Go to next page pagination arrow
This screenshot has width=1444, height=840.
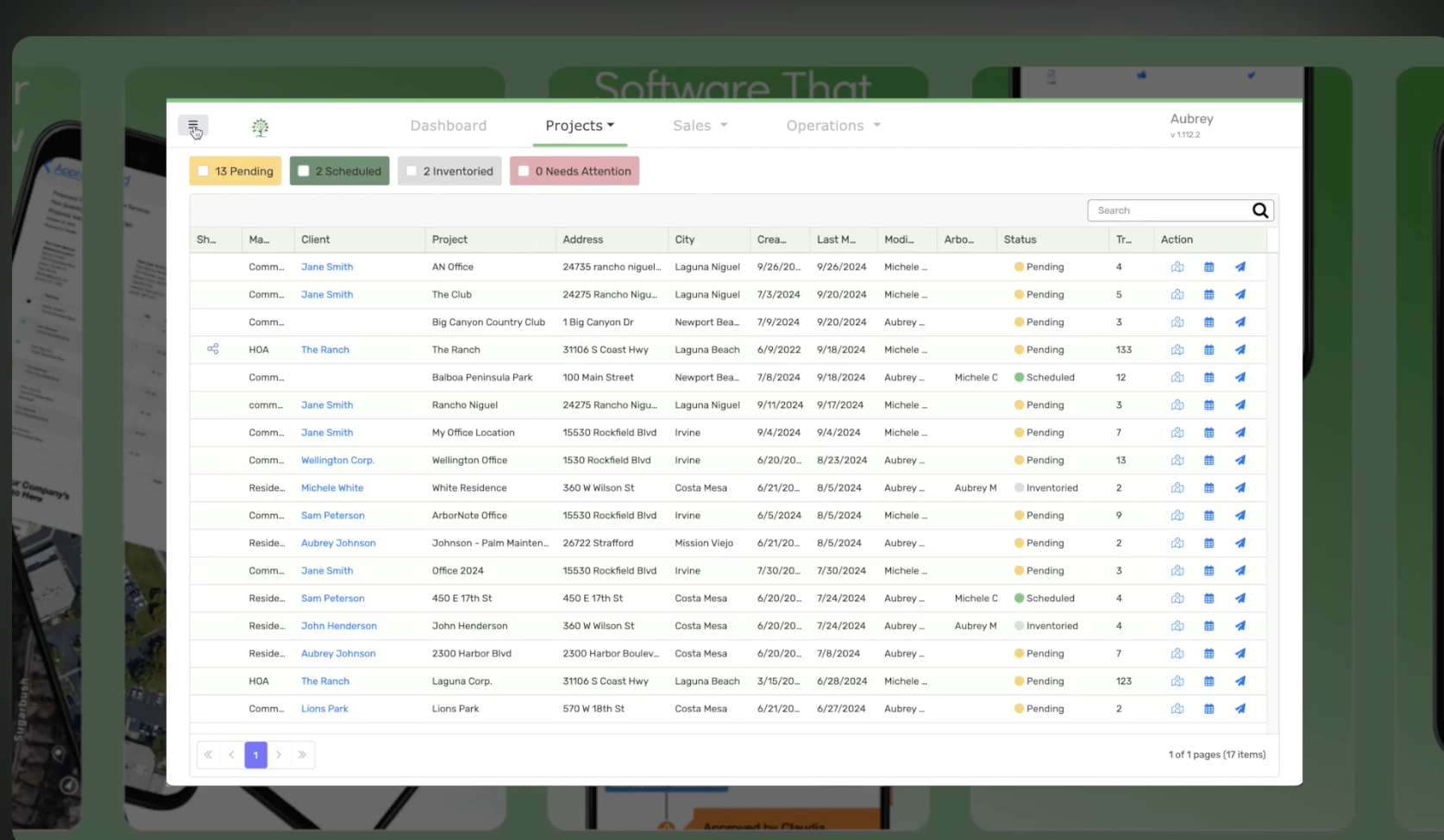click(x=279, y=755)
